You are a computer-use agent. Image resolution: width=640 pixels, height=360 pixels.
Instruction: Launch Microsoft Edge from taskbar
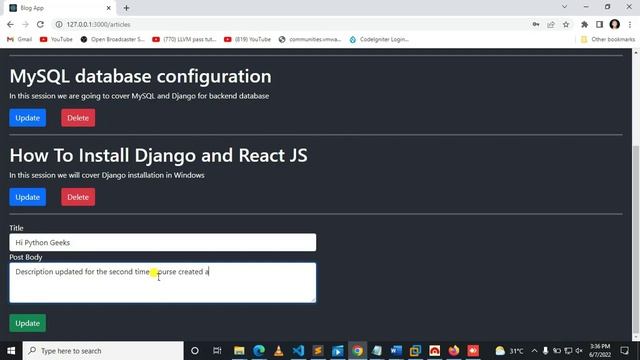(x=259, y=351)
